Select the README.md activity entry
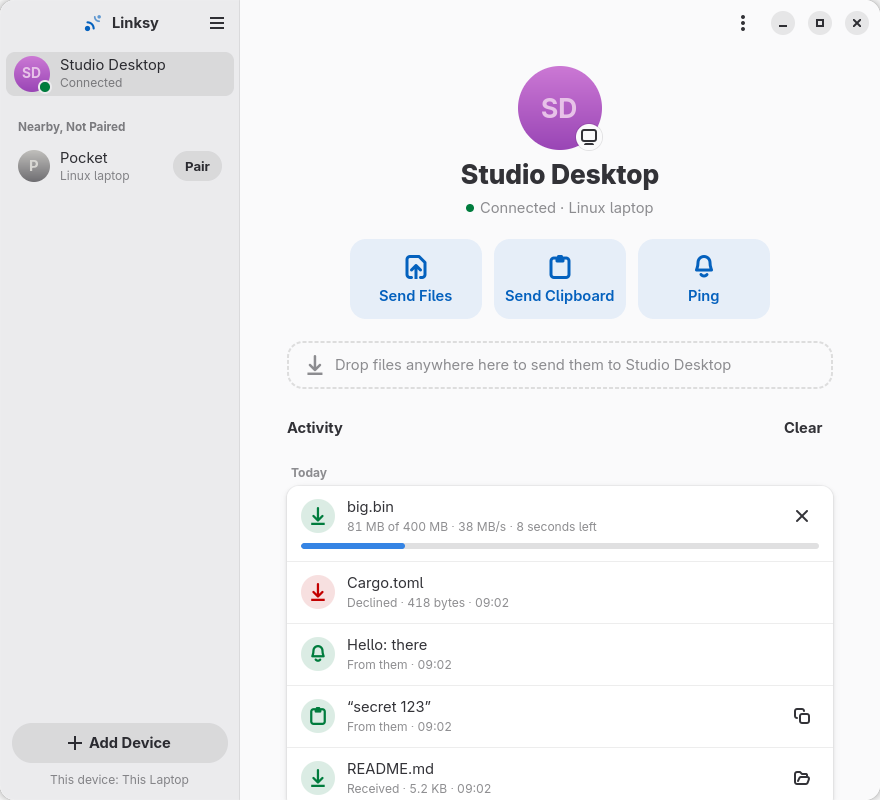This screenshot has width=880, height=800. point(560,774)
